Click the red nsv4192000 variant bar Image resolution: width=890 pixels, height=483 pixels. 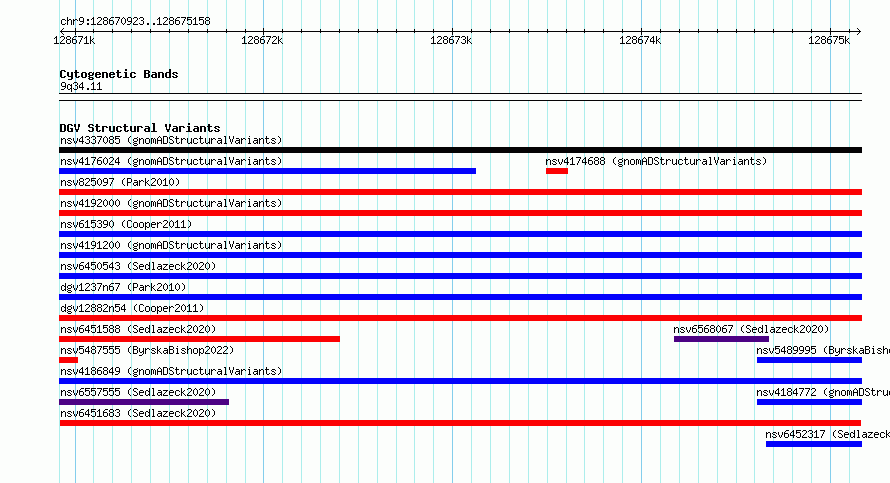(x=460, y=213)
